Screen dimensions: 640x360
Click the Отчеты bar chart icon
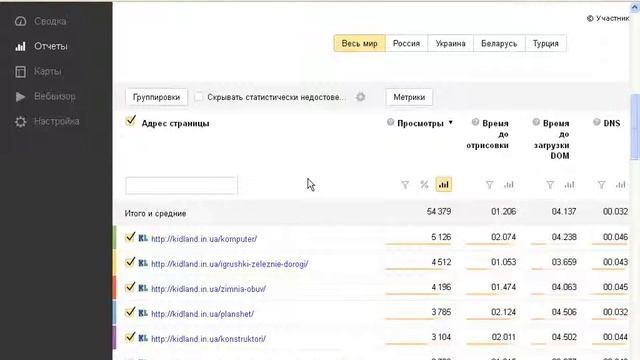pyautogui.click(x=20, y=47)
